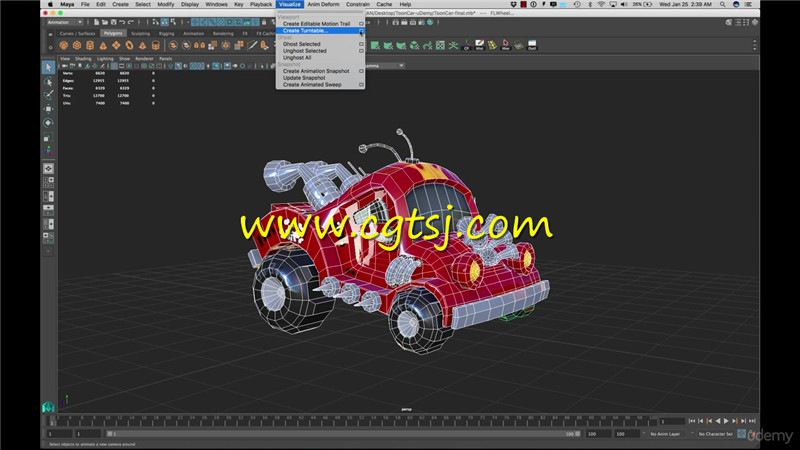This screenshot has width=800, height=450.
Task: Create a polygon plane from shelf
Action: click(116, 45)
